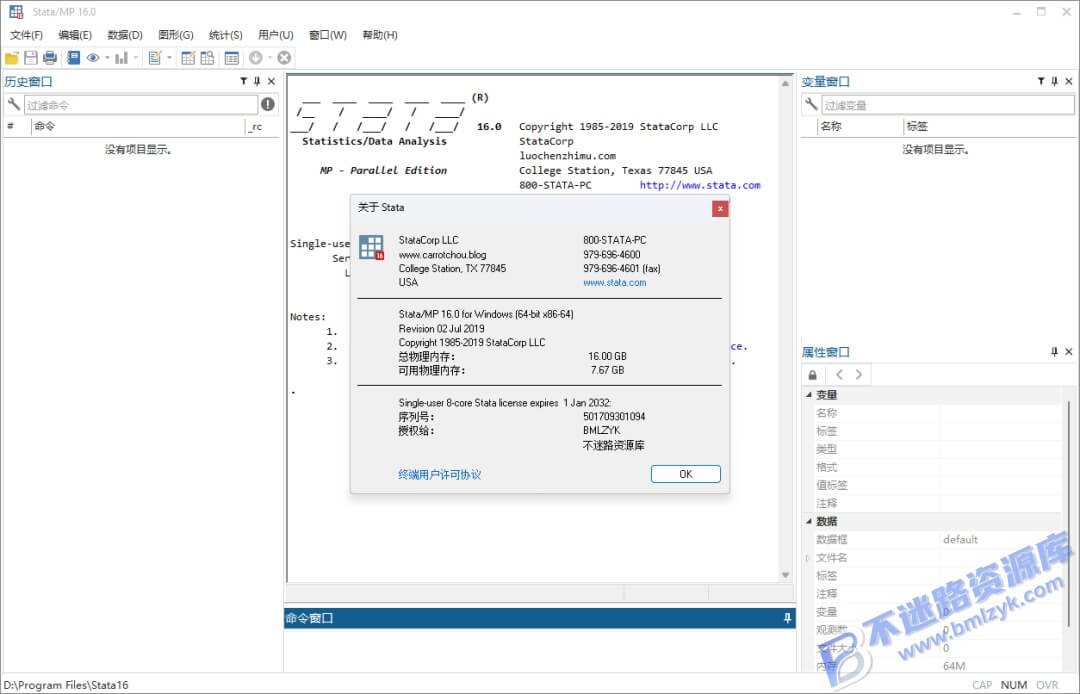Open the 窗口(W) menu
Image resolution: width=1080 pixels, height=694 pixels.
327,35
